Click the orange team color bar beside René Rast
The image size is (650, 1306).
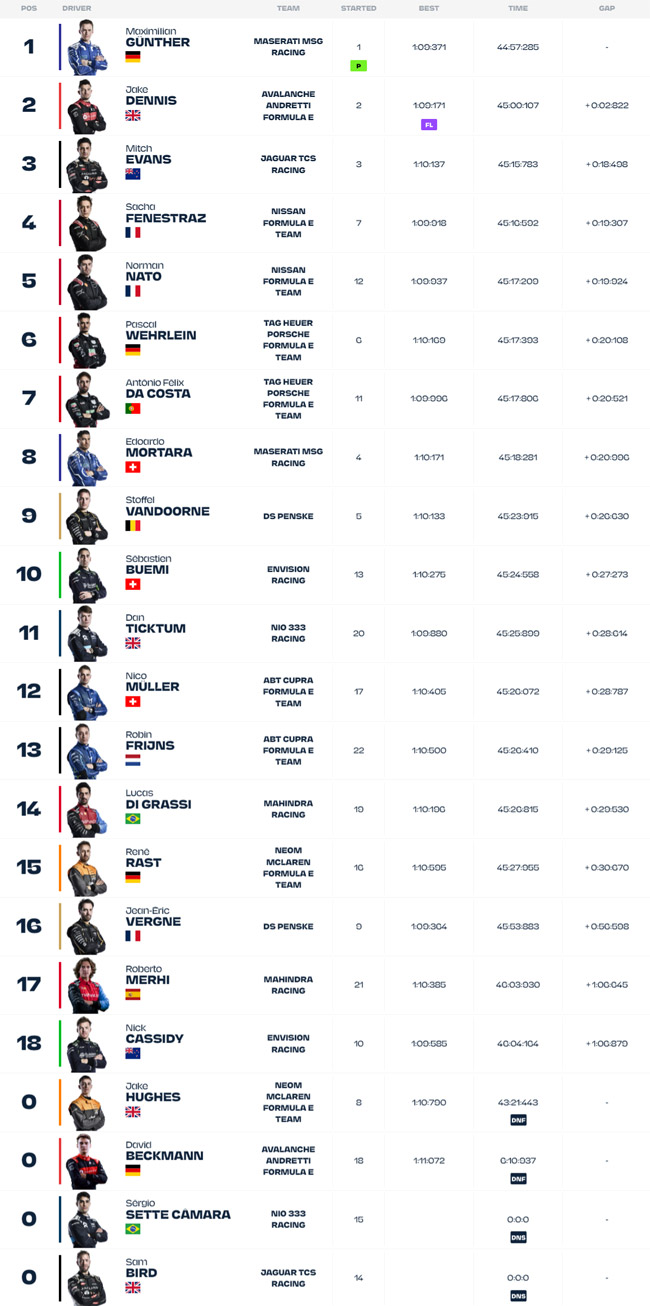tap(60, 867)
